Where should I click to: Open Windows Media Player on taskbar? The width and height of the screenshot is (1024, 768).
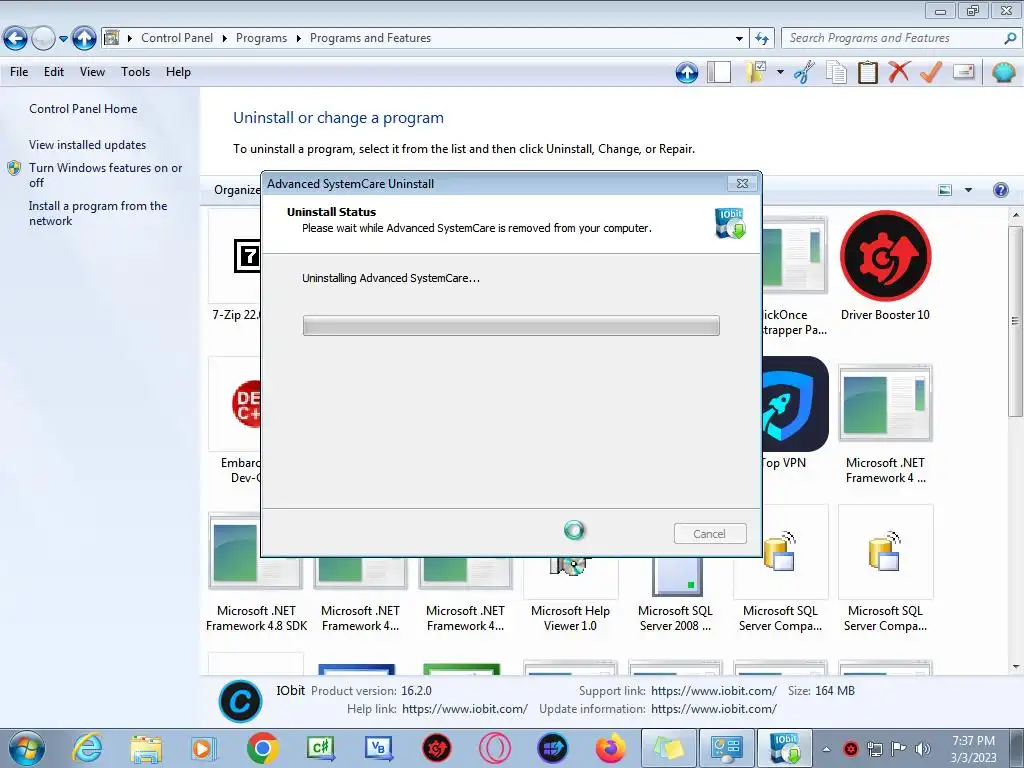tap(203, 748)
